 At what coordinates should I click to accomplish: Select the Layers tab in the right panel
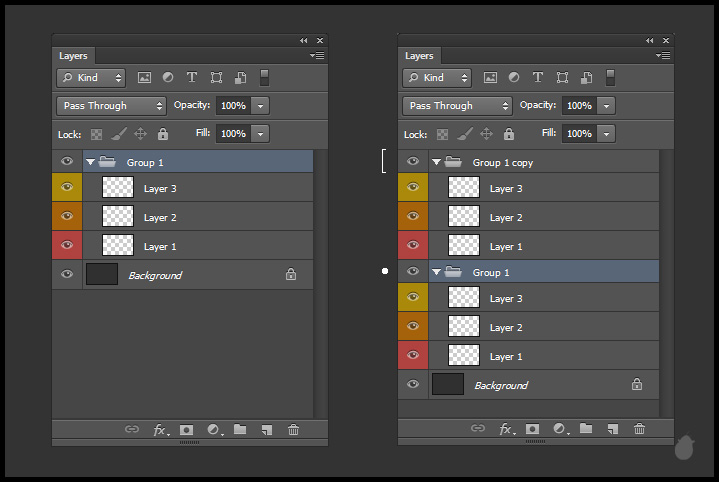point(419,56)
